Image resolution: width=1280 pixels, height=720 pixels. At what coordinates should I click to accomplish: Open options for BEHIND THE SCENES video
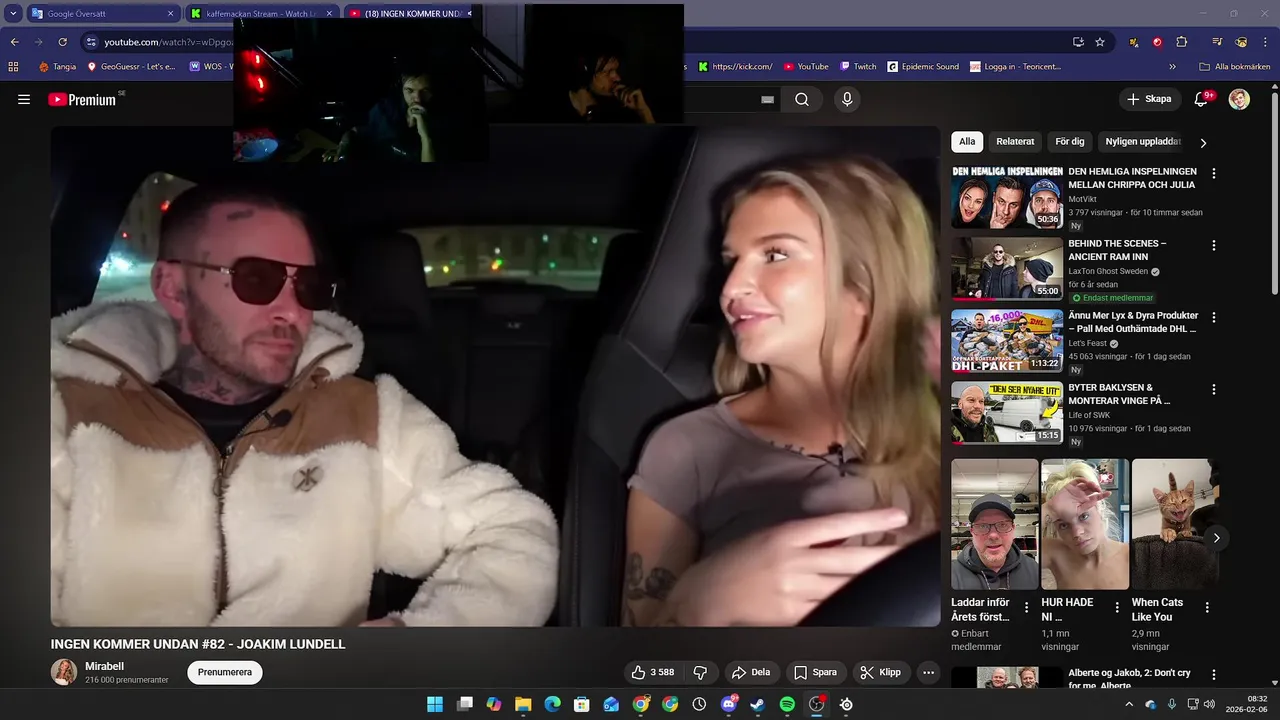[1214, 245]
